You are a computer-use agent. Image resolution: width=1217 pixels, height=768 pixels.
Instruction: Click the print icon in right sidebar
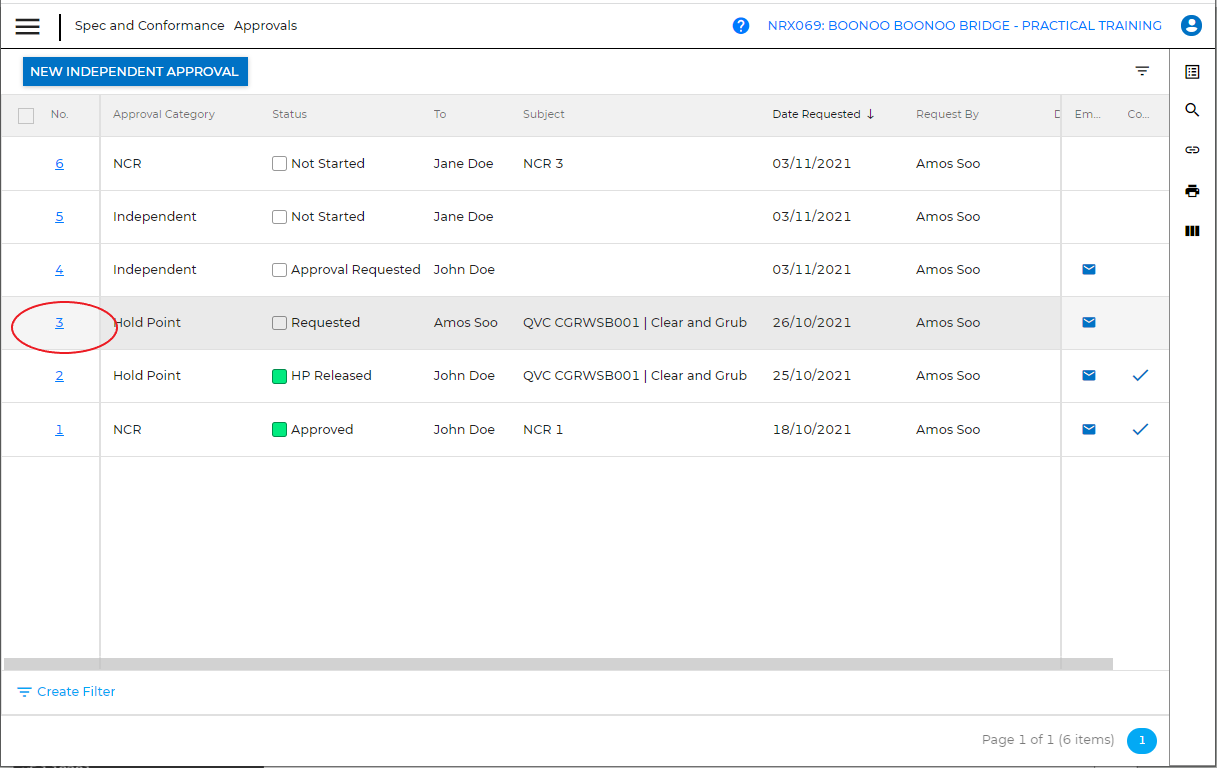click(1192, 191)
